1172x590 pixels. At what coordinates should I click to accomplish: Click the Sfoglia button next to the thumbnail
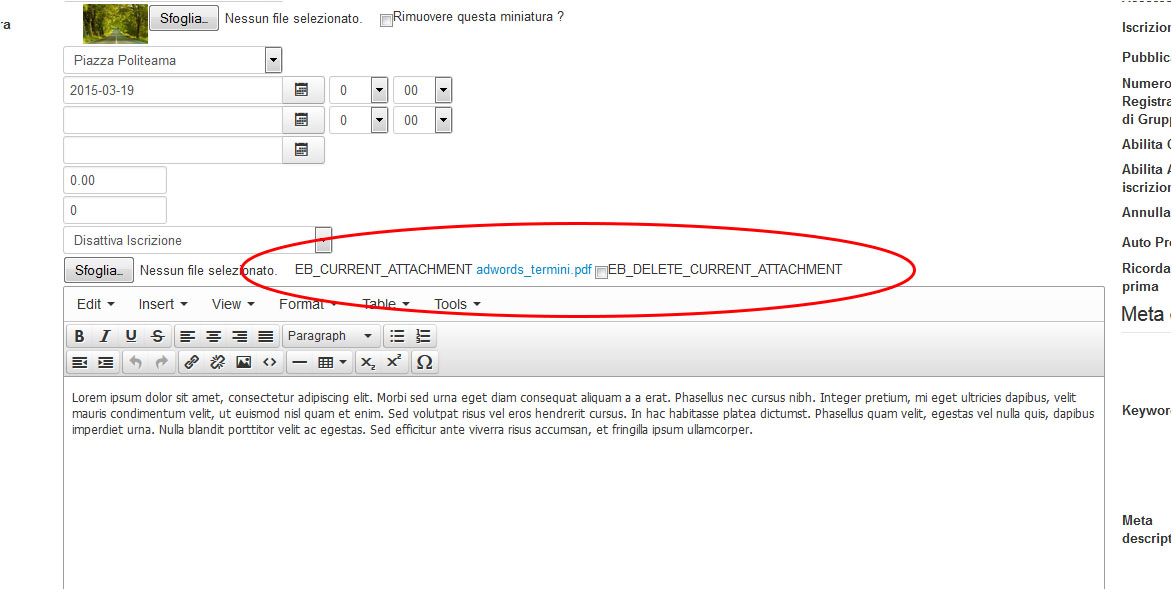[x=183, y=18]
